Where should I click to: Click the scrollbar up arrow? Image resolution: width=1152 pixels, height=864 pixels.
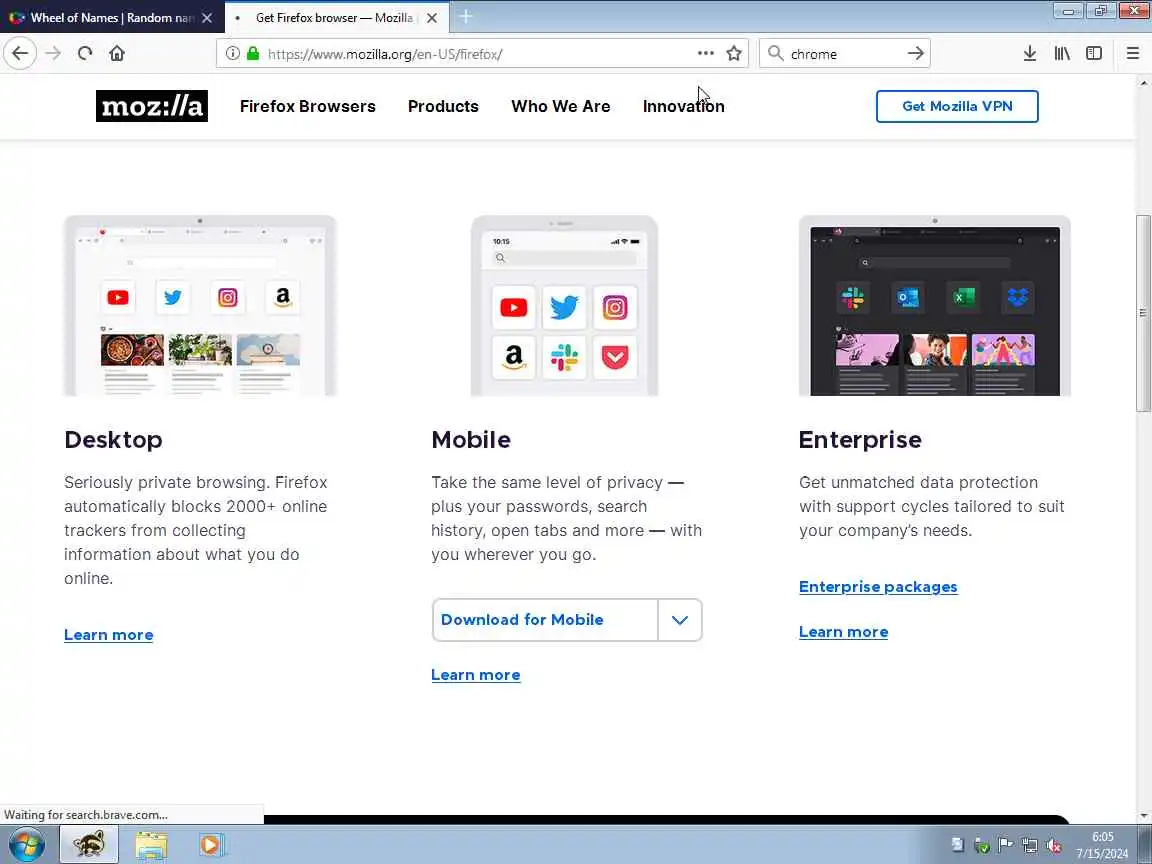pyautogui.click(x=1142, y=82)
